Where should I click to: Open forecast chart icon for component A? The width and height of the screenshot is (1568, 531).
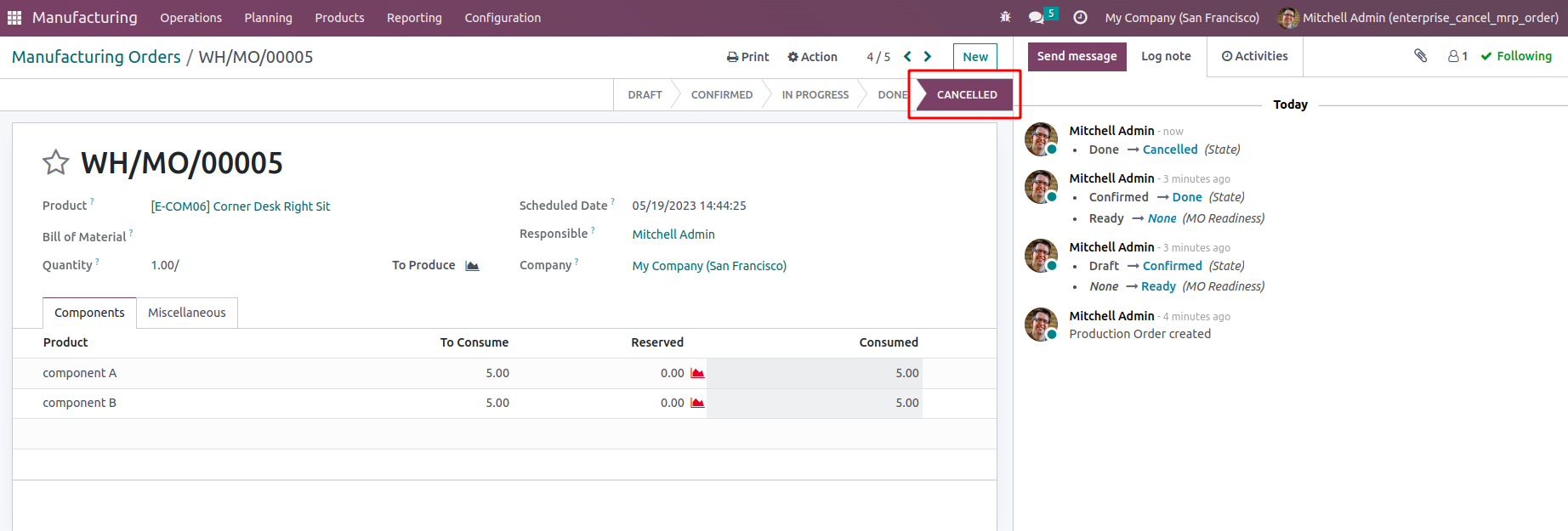click(697, 373)
